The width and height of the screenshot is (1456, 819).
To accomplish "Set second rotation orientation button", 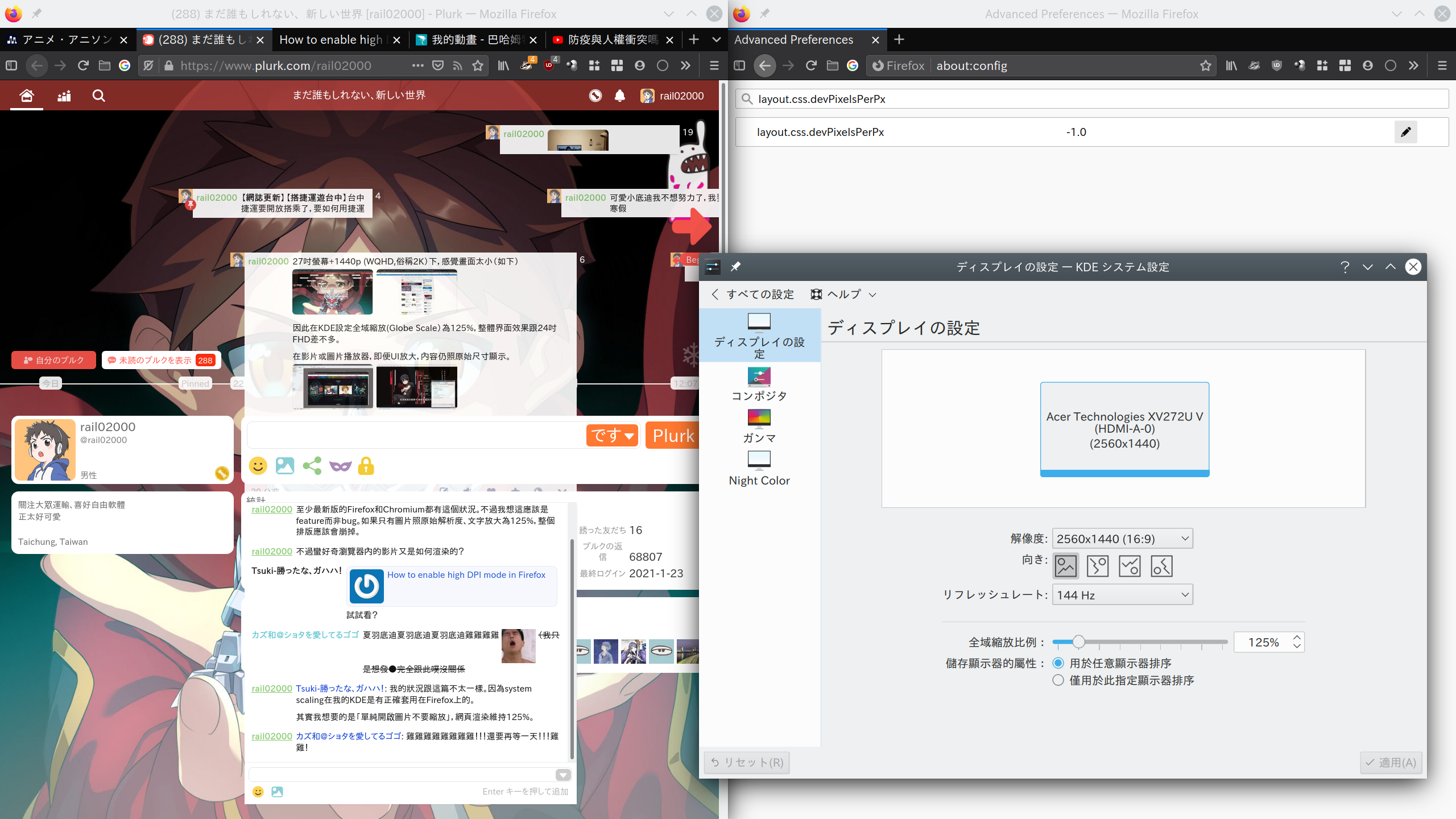I will [x=1098, y=566].
